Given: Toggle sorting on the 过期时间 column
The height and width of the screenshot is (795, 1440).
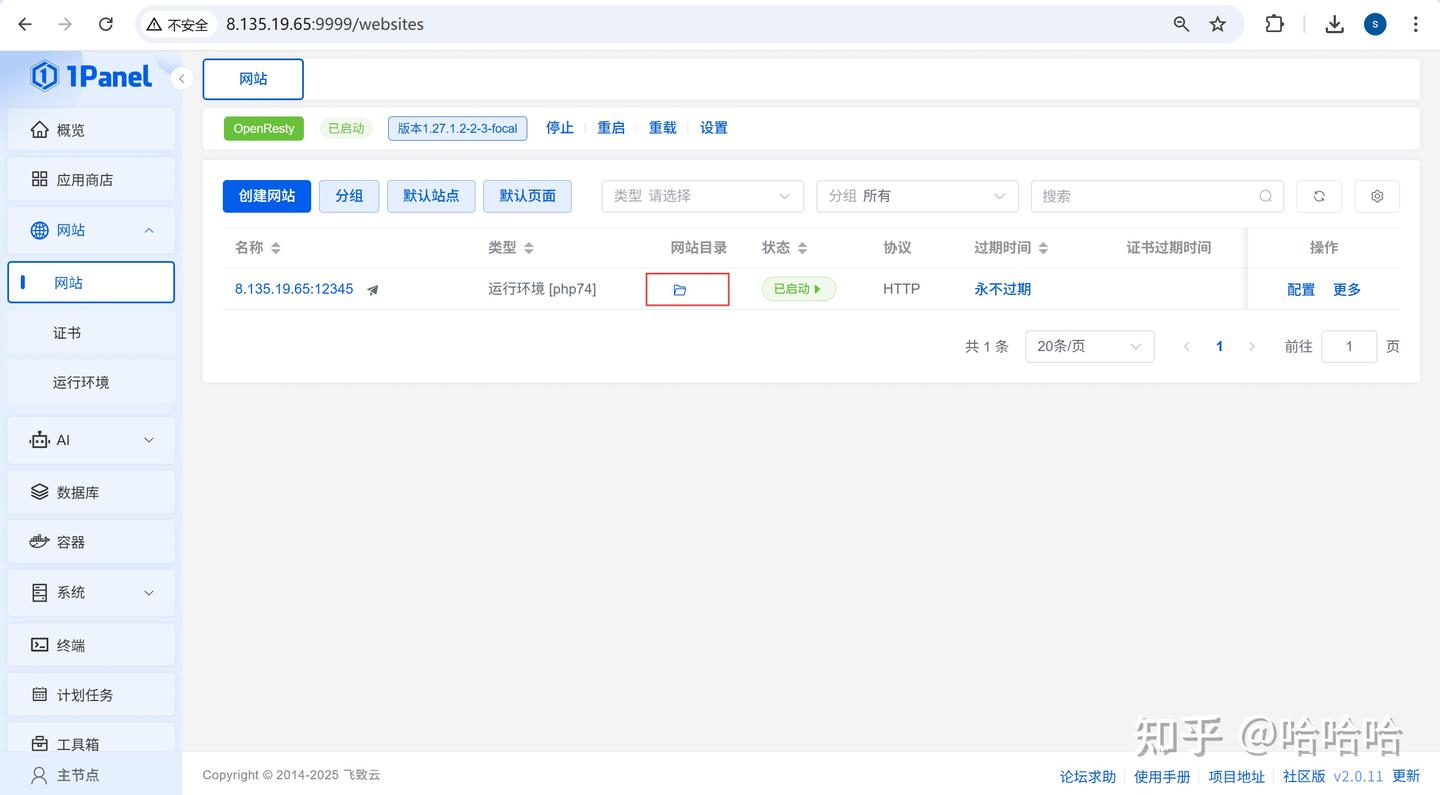Looking at the screenshot, I should pos(1042,247).
